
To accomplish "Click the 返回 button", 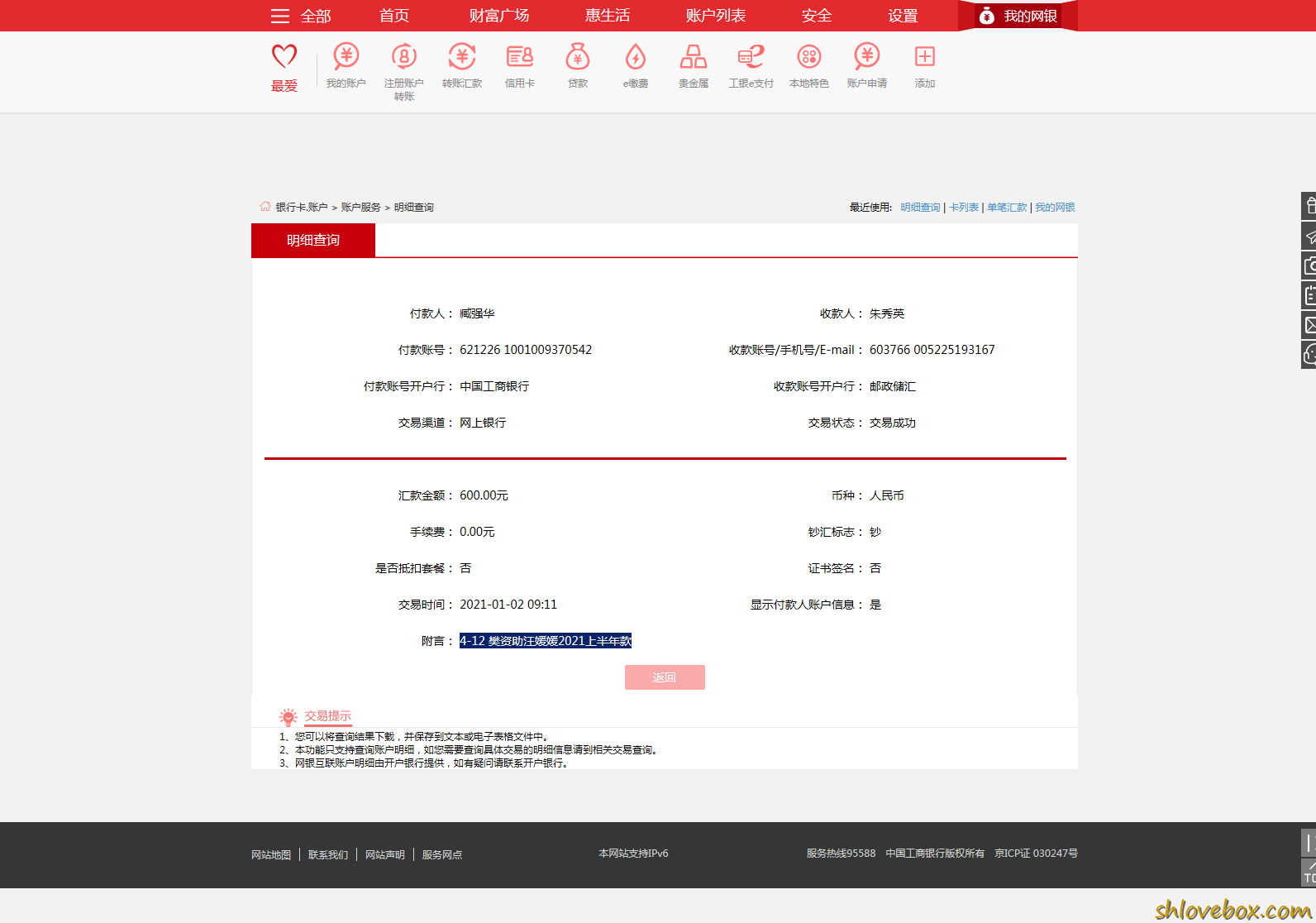I will [x=665, y=677].
